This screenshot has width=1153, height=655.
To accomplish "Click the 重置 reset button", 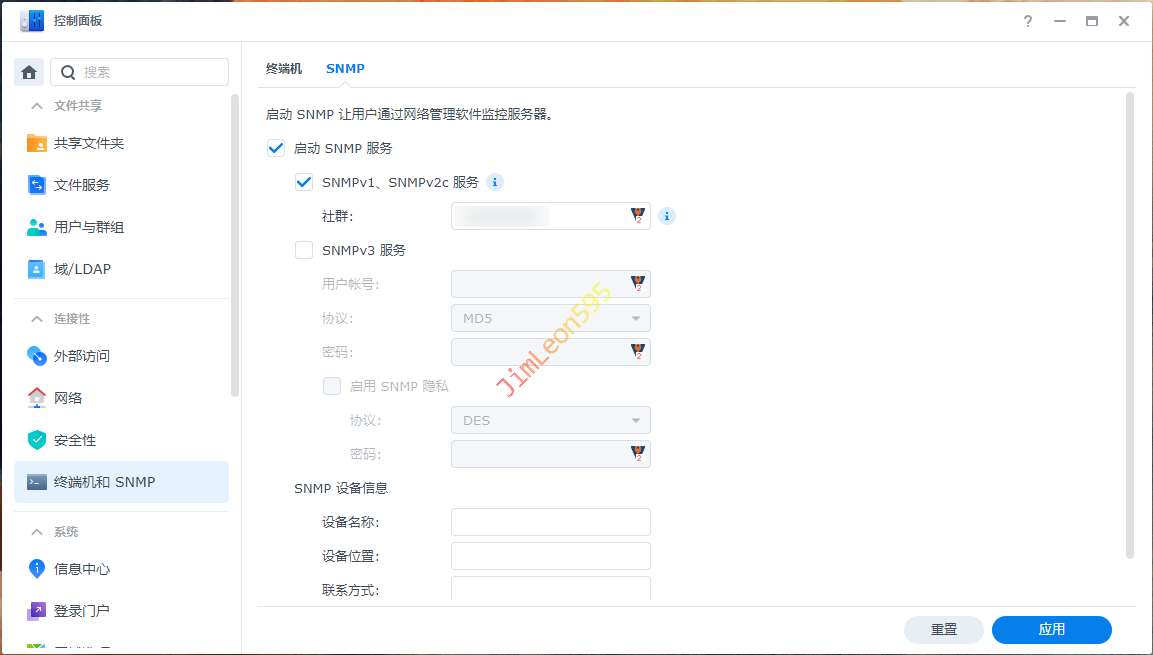I will coord(943,629).
